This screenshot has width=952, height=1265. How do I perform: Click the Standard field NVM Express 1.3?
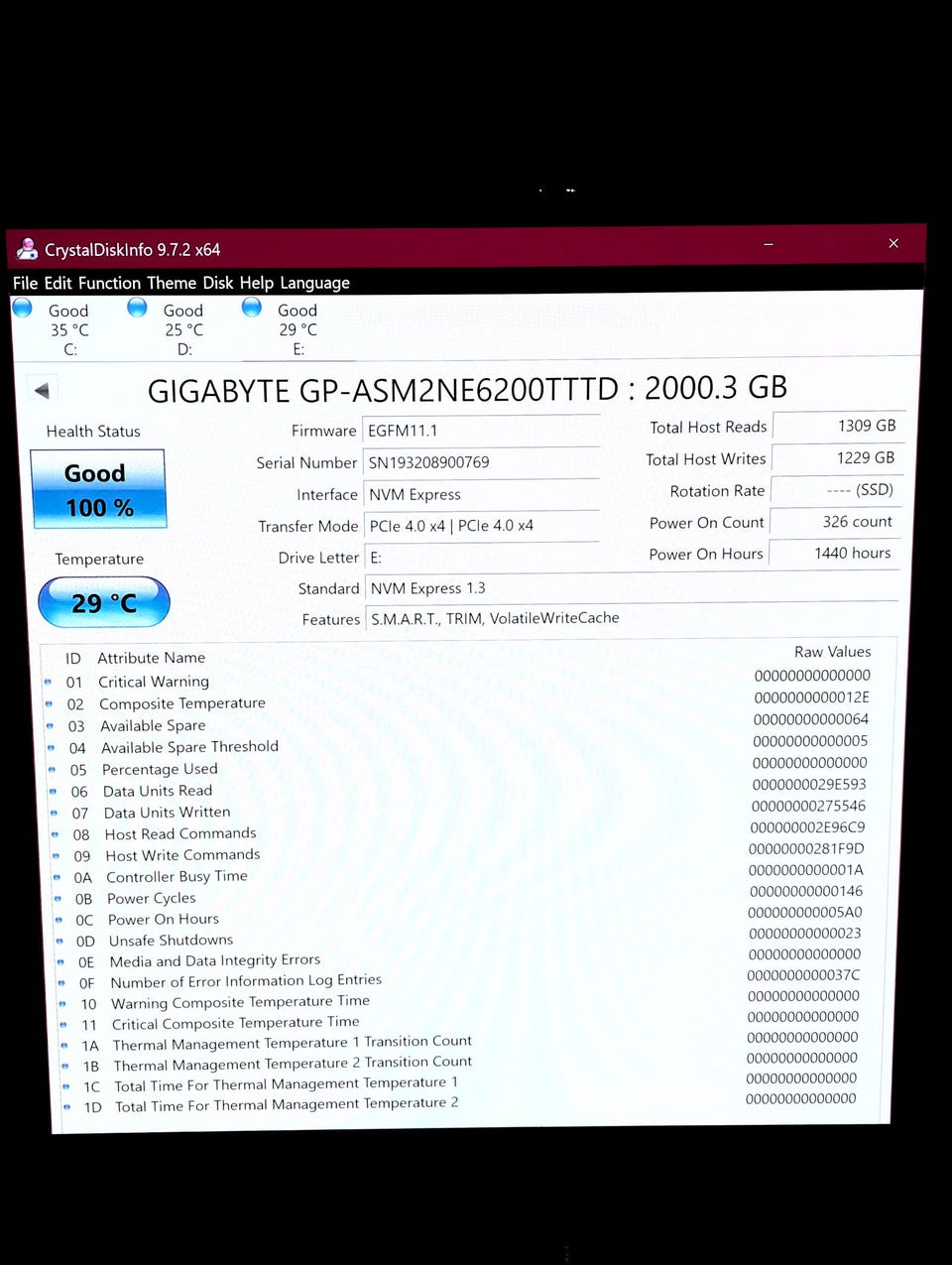(633, 588)
